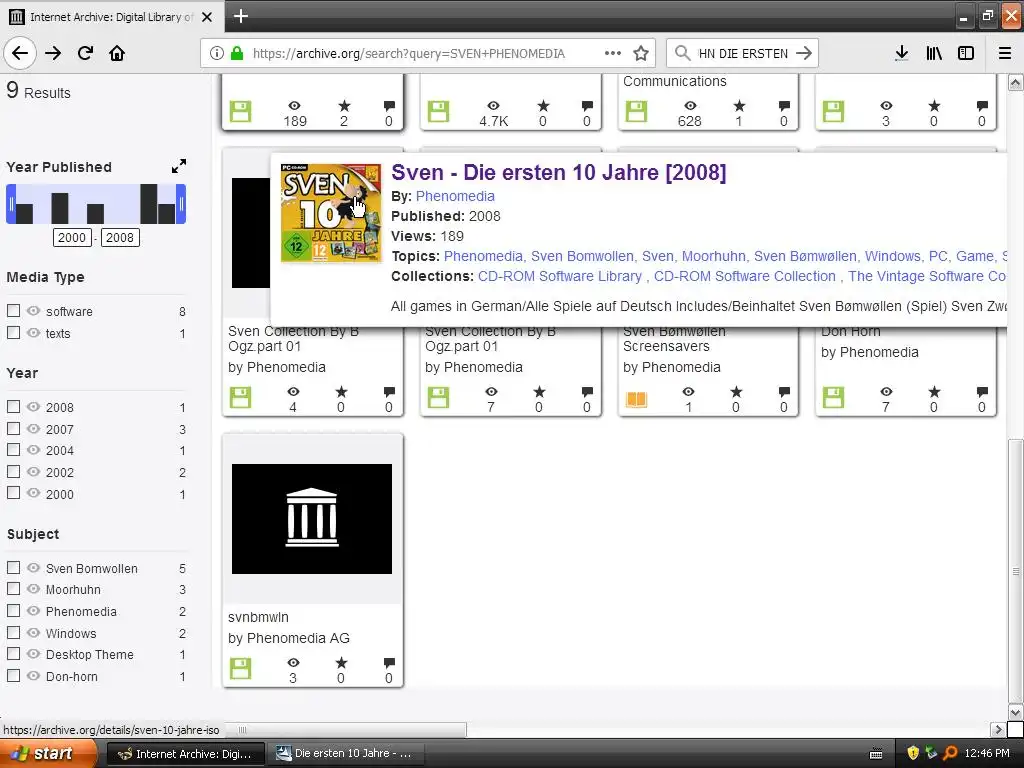Viewport: 1024px width, 768px height.
Task: Click floppy icon on Don Horn card
Action: [833, 397]
